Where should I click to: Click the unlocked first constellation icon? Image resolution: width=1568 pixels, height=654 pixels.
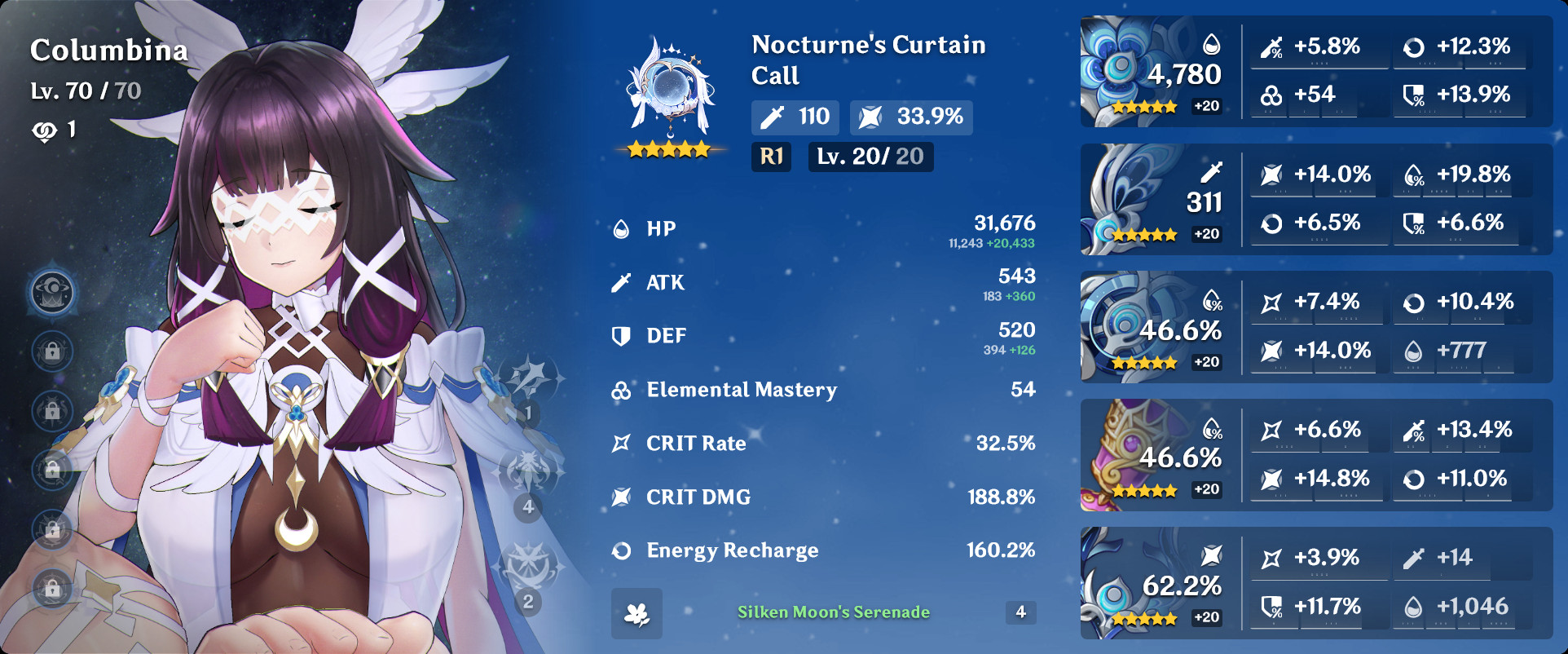[53, 293]
